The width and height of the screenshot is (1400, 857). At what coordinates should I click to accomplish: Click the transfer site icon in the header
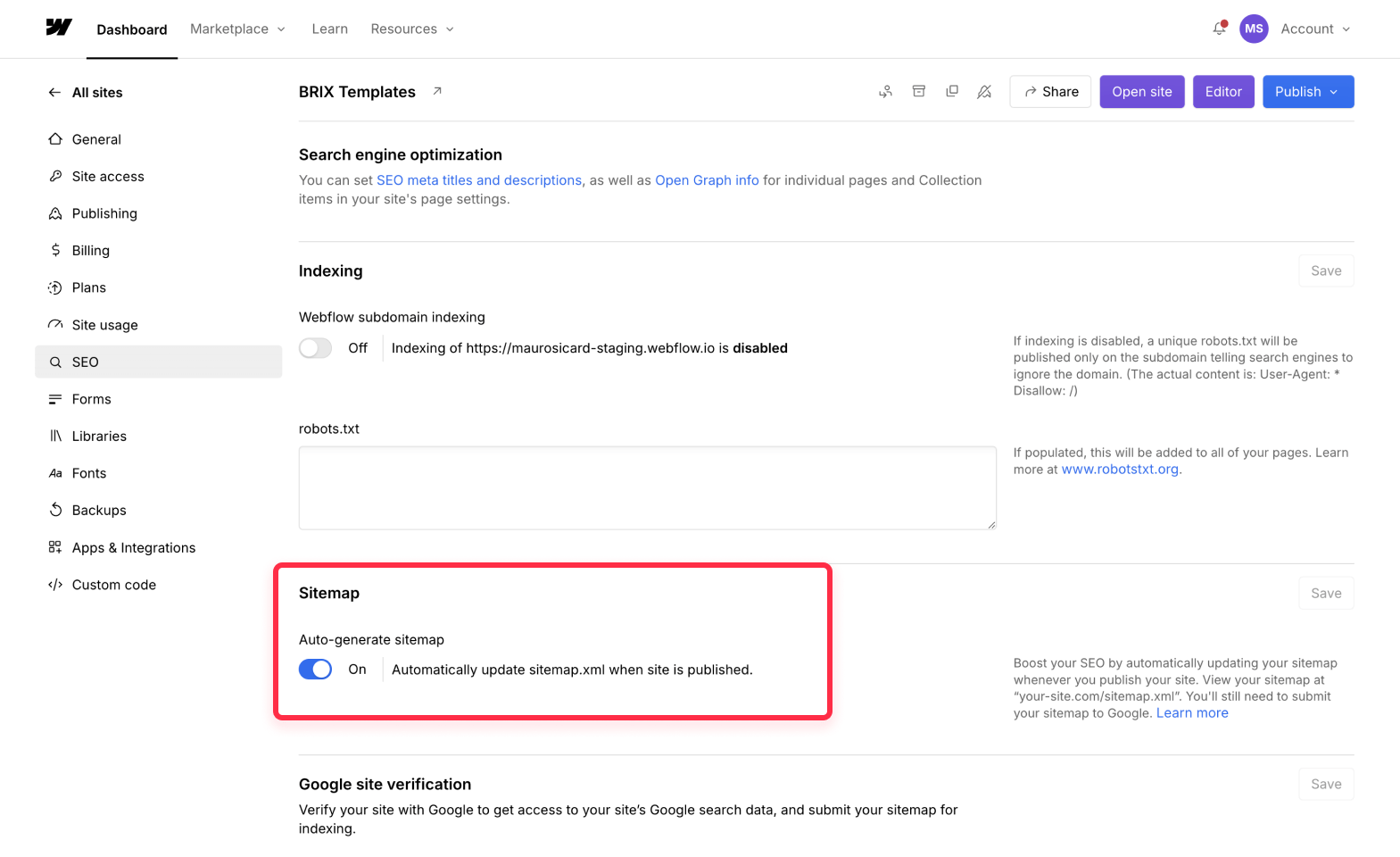pos(885,91)
